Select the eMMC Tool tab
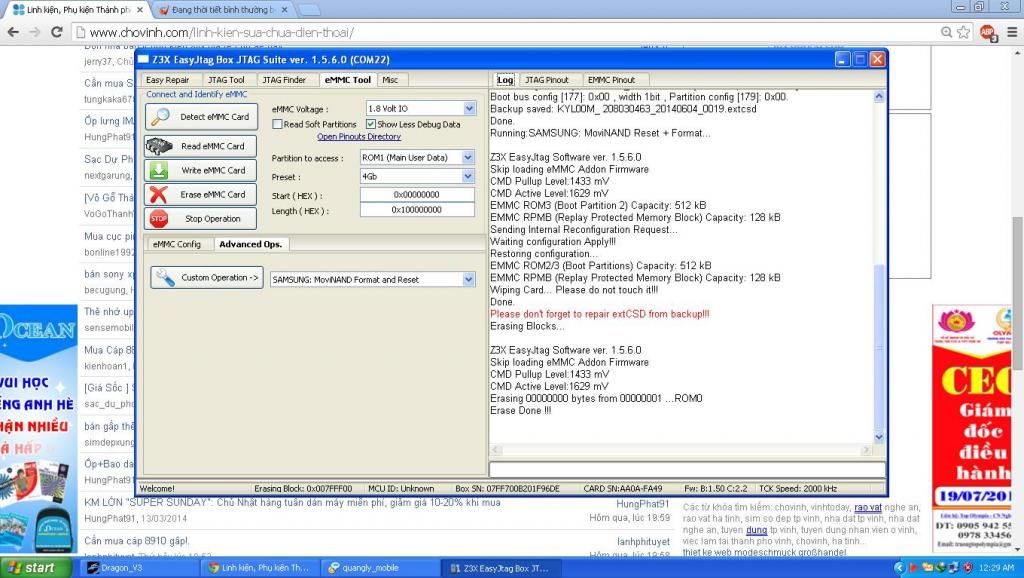This screenshot has width=1024, height=578. [348, 80]
